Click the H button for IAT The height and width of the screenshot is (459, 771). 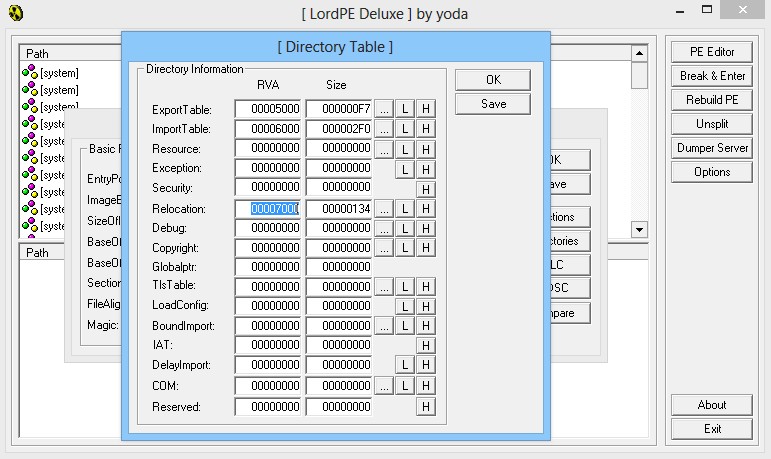(426, 345)
